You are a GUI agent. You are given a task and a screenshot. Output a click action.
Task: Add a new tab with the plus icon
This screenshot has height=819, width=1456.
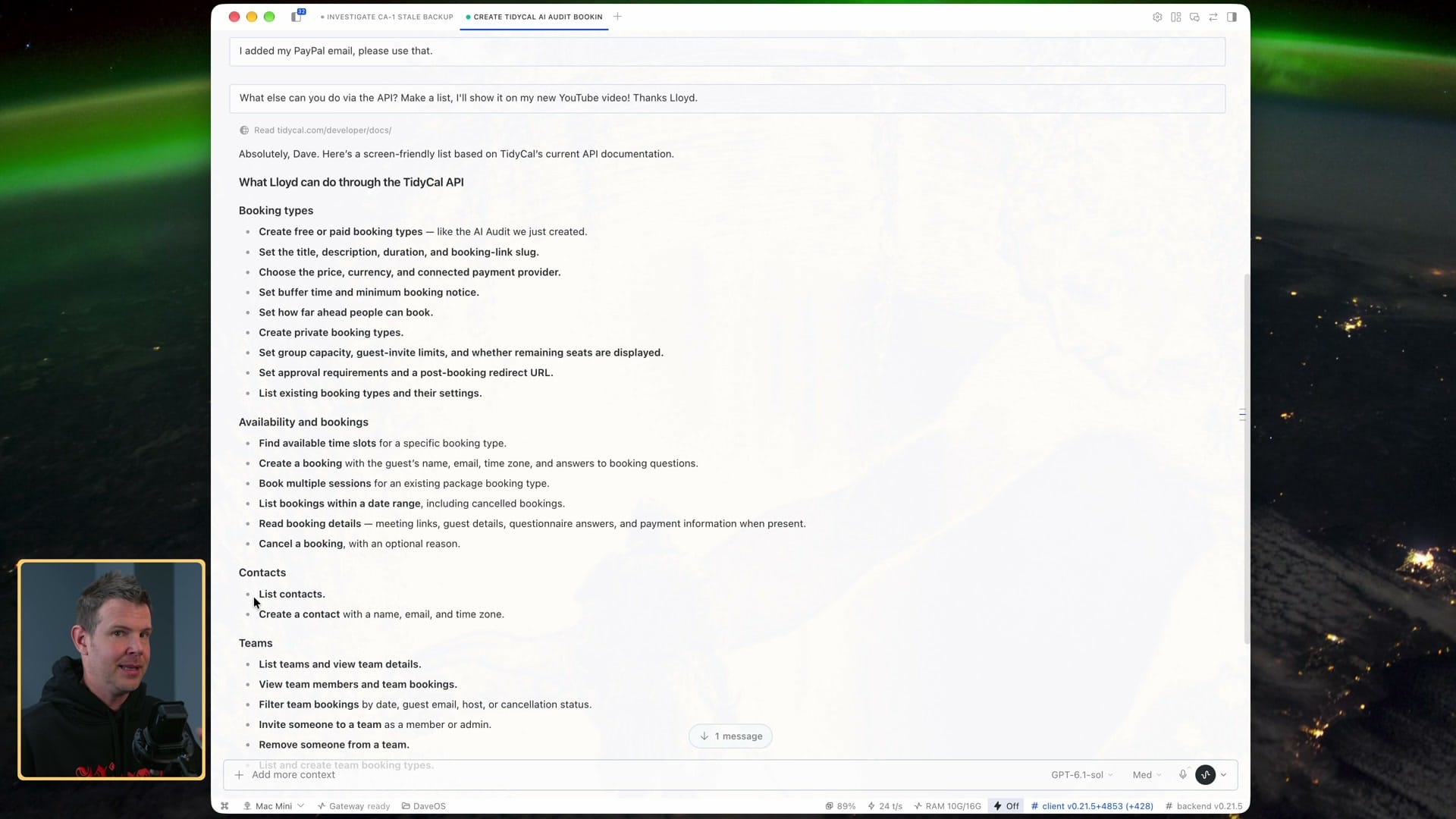coord(617,16)
